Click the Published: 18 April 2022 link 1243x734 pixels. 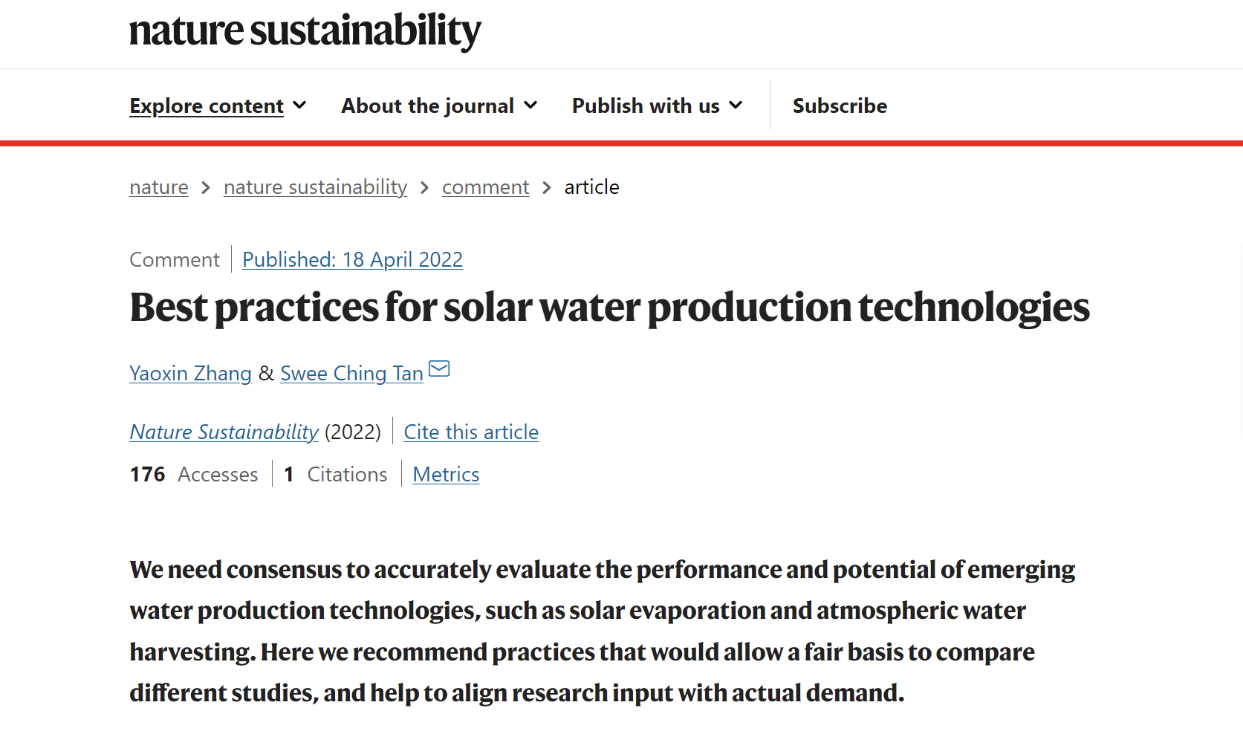pyautogui.click(x=352, y=260)
